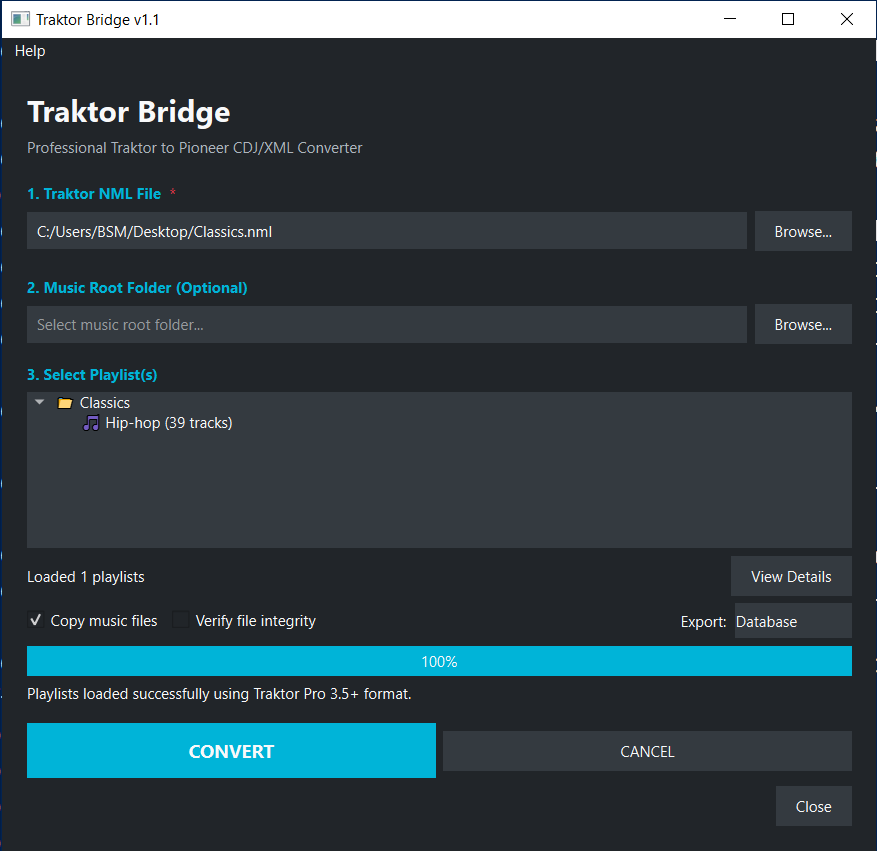The width and height of the screenshot is (877, 851).
Task: Click the purple music note icon beside Hip-hop
Action: tap(91, 423)
